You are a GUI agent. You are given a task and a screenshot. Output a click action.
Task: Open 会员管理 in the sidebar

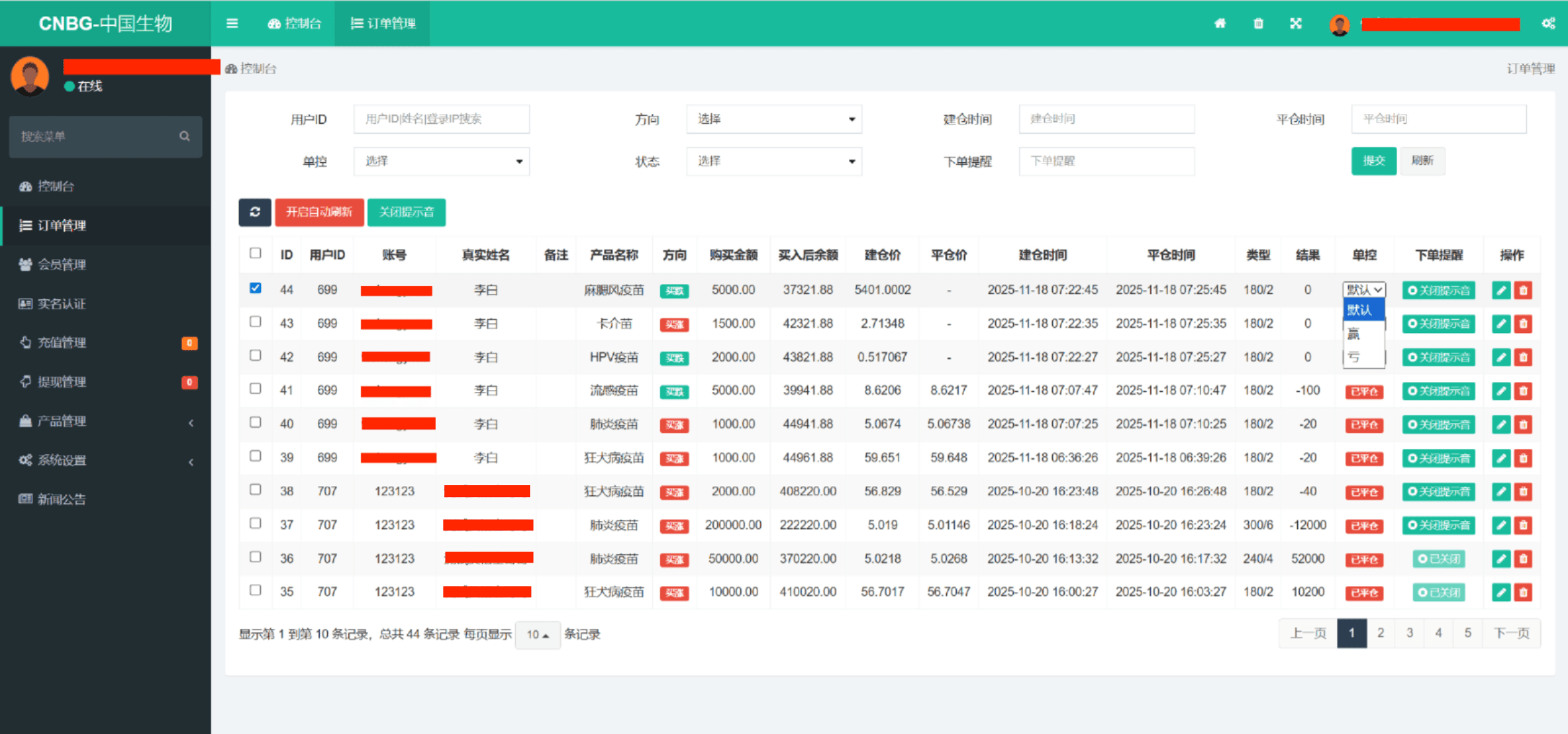pyautogui.click(x=61, y=264)
